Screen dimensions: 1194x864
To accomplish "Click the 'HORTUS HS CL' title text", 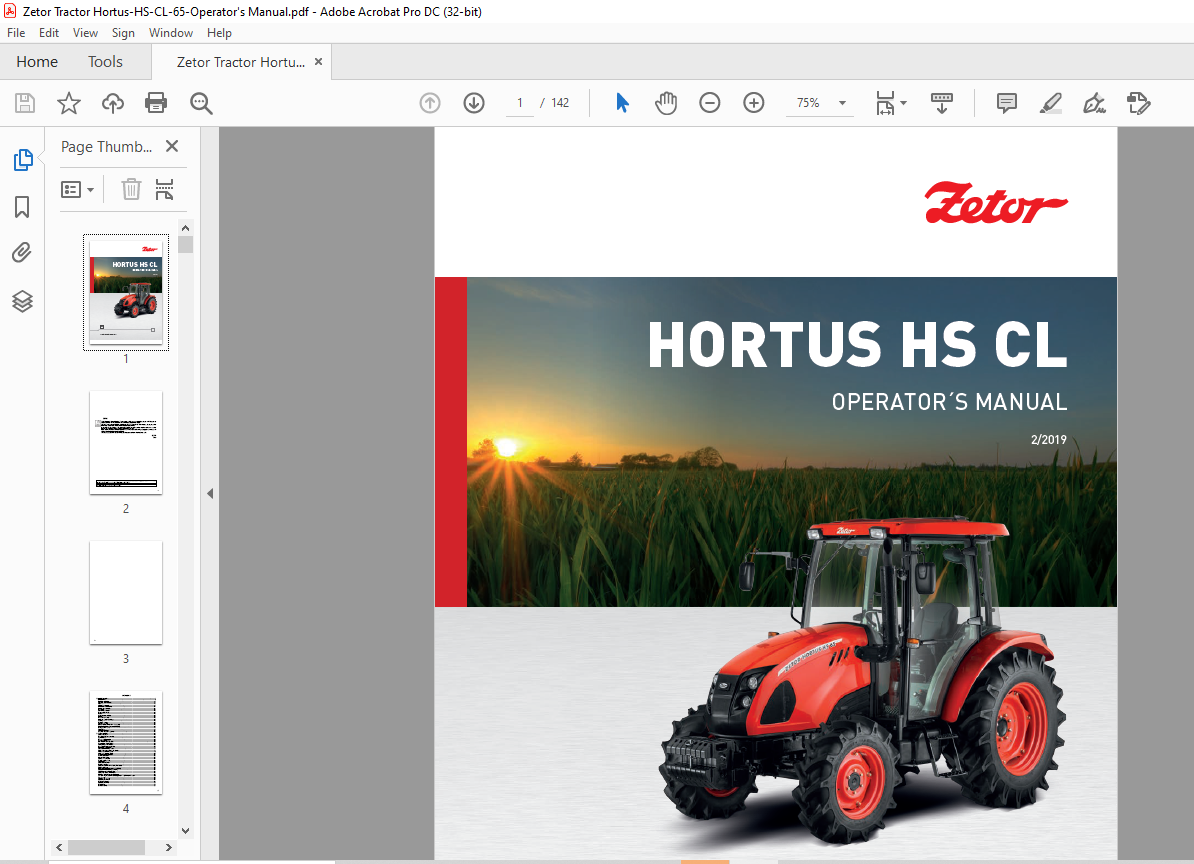I will click(857, 345).
